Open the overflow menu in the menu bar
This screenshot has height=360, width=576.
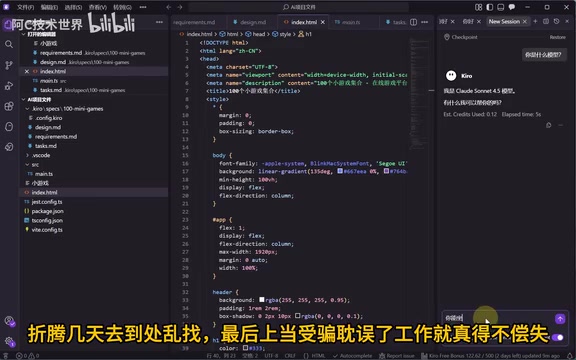tap(143, 7)
